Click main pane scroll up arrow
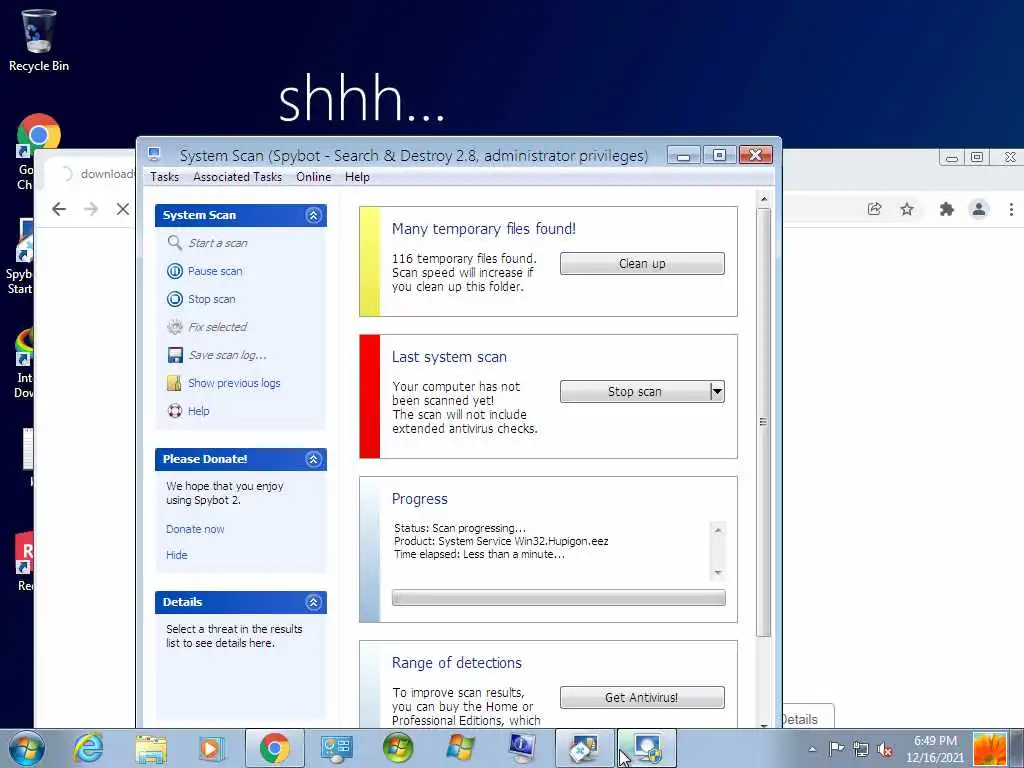 763,199
